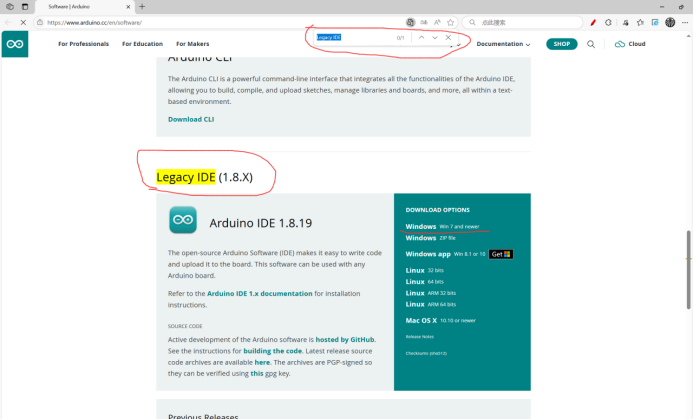Stop page loading with the X button
Screen dimensions: 693x420
[x=23, y=22]
